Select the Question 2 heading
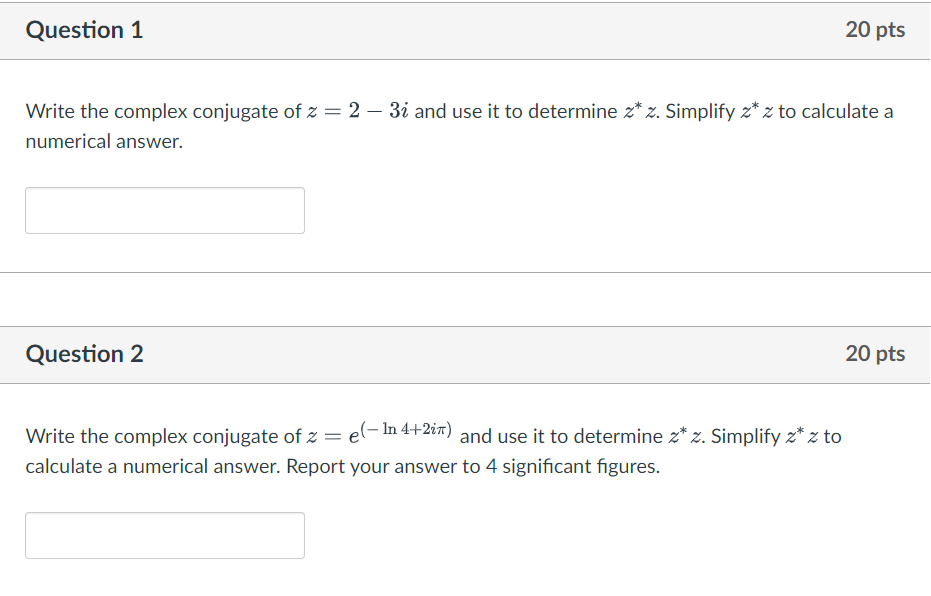The height and width of the screenshot is (596, 931). (84, 353)
